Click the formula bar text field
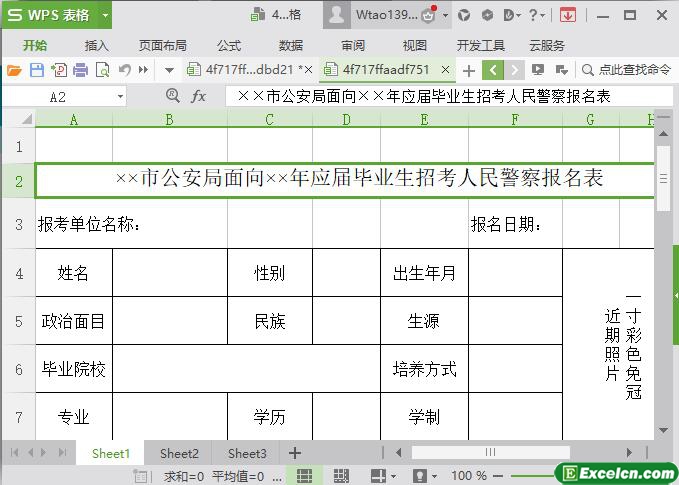 449,96
